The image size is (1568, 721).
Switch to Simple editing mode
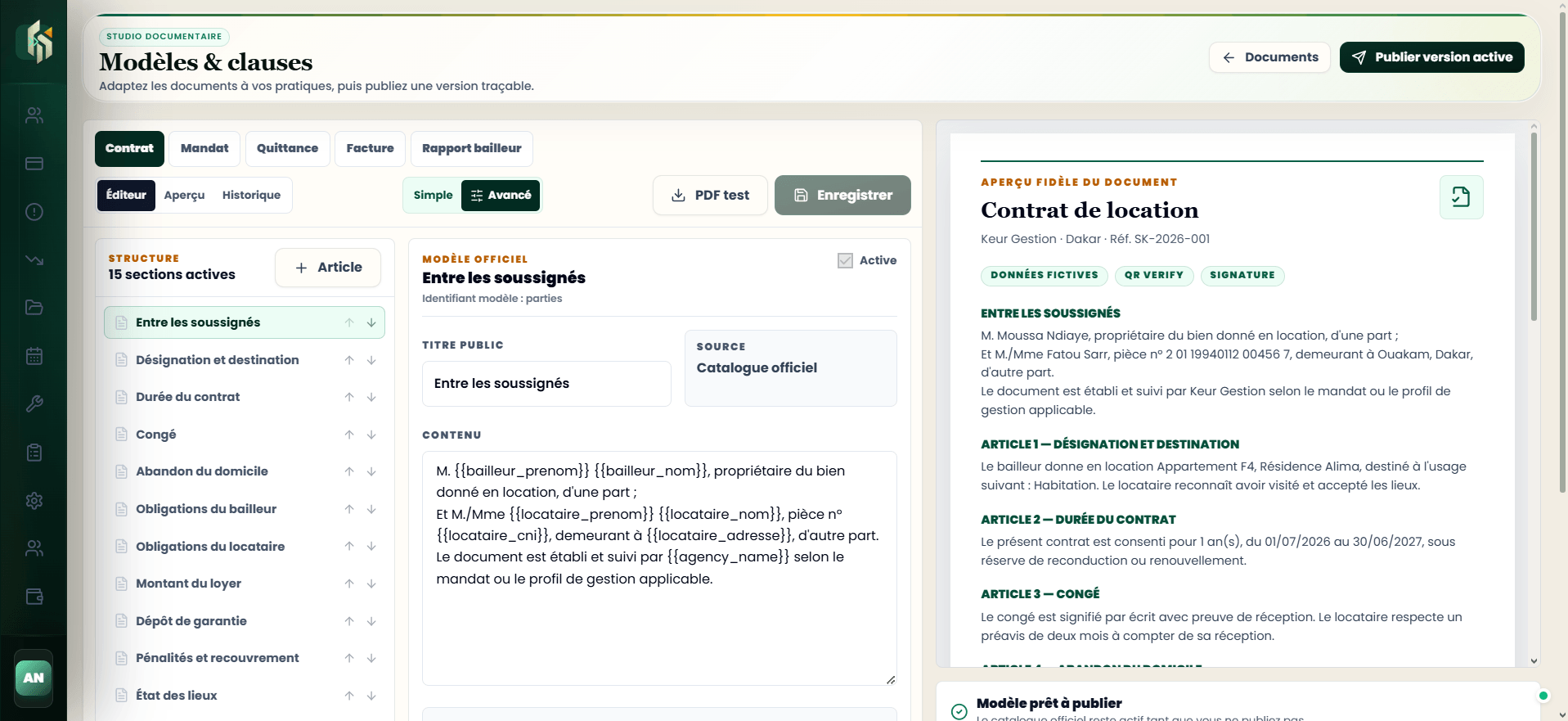[433, 196]
